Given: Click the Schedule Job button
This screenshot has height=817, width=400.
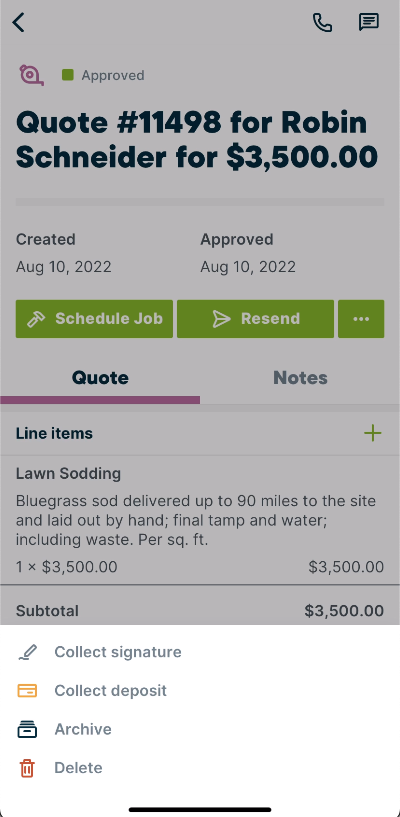Looking at the screenshot, I should [94, 319].
